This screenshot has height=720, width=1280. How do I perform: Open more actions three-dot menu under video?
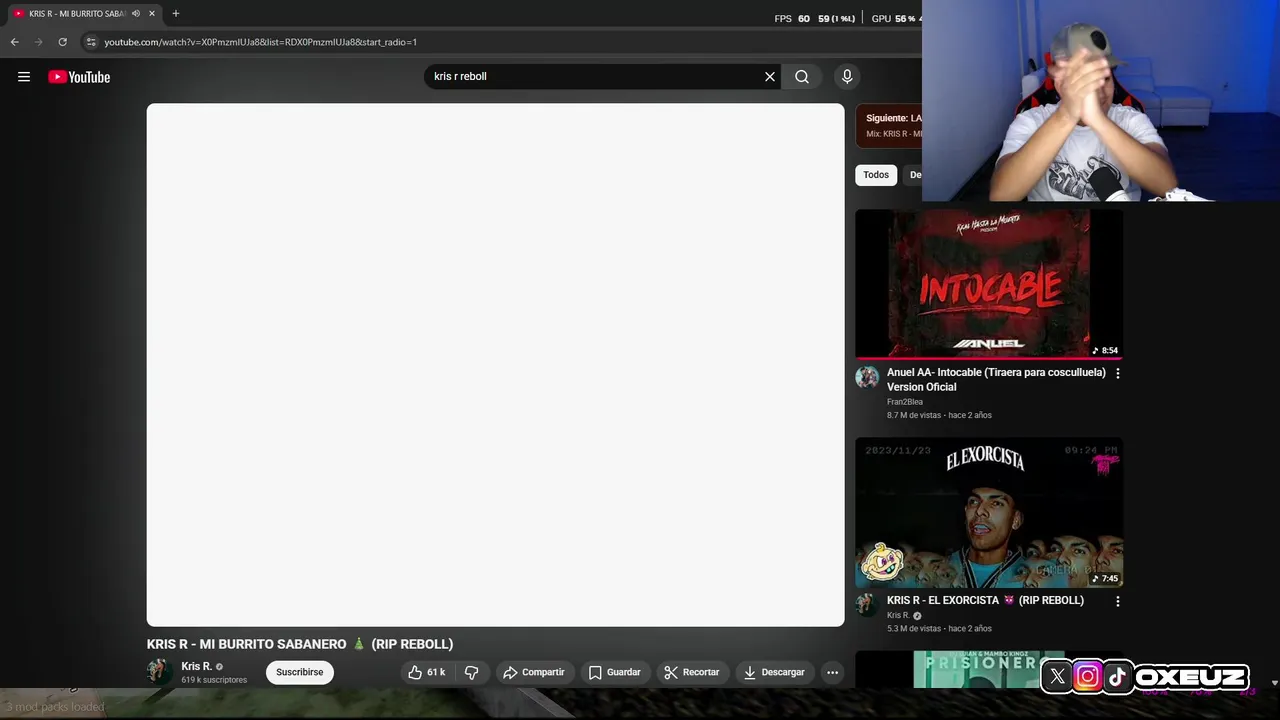(x=832, y=672)
